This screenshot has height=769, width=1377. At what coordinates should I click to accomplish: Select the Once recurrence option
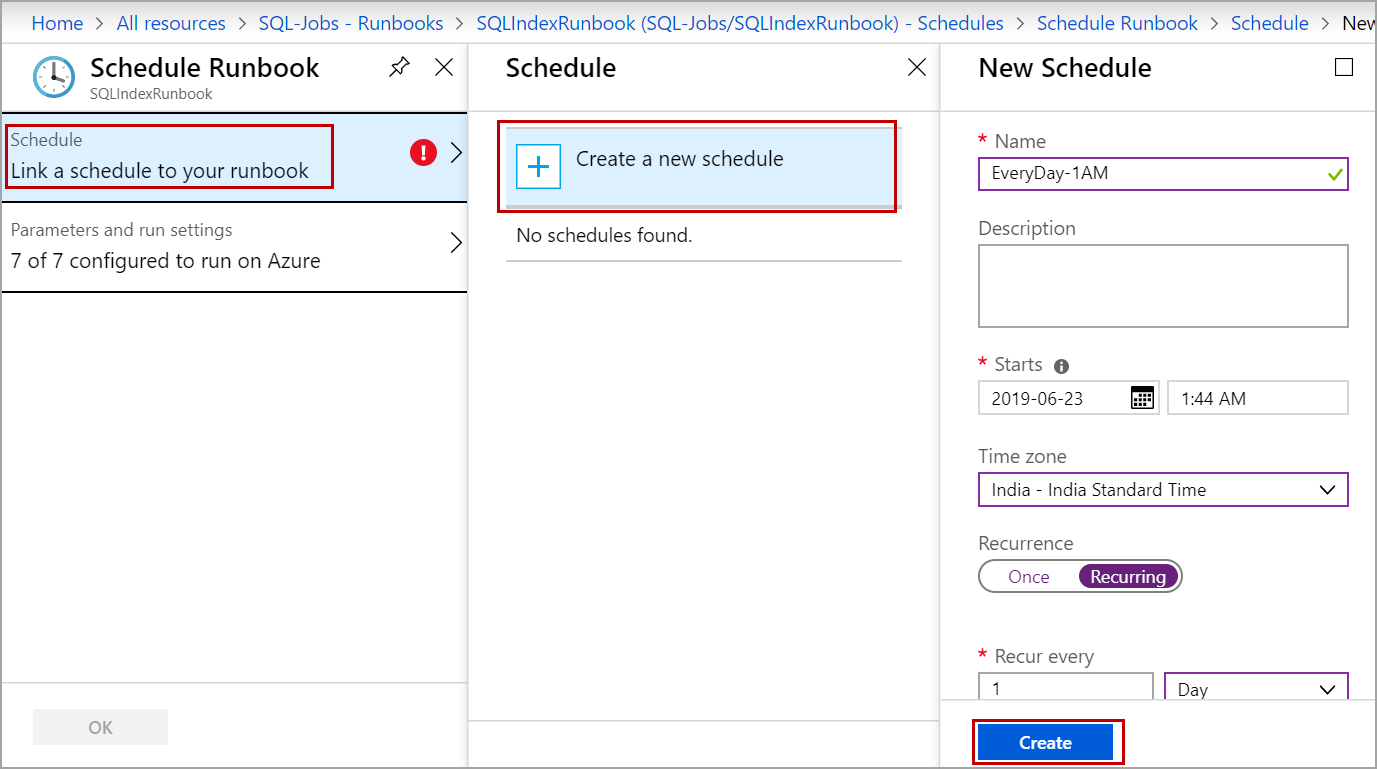pyautogui.click(x=1029, y=577)
